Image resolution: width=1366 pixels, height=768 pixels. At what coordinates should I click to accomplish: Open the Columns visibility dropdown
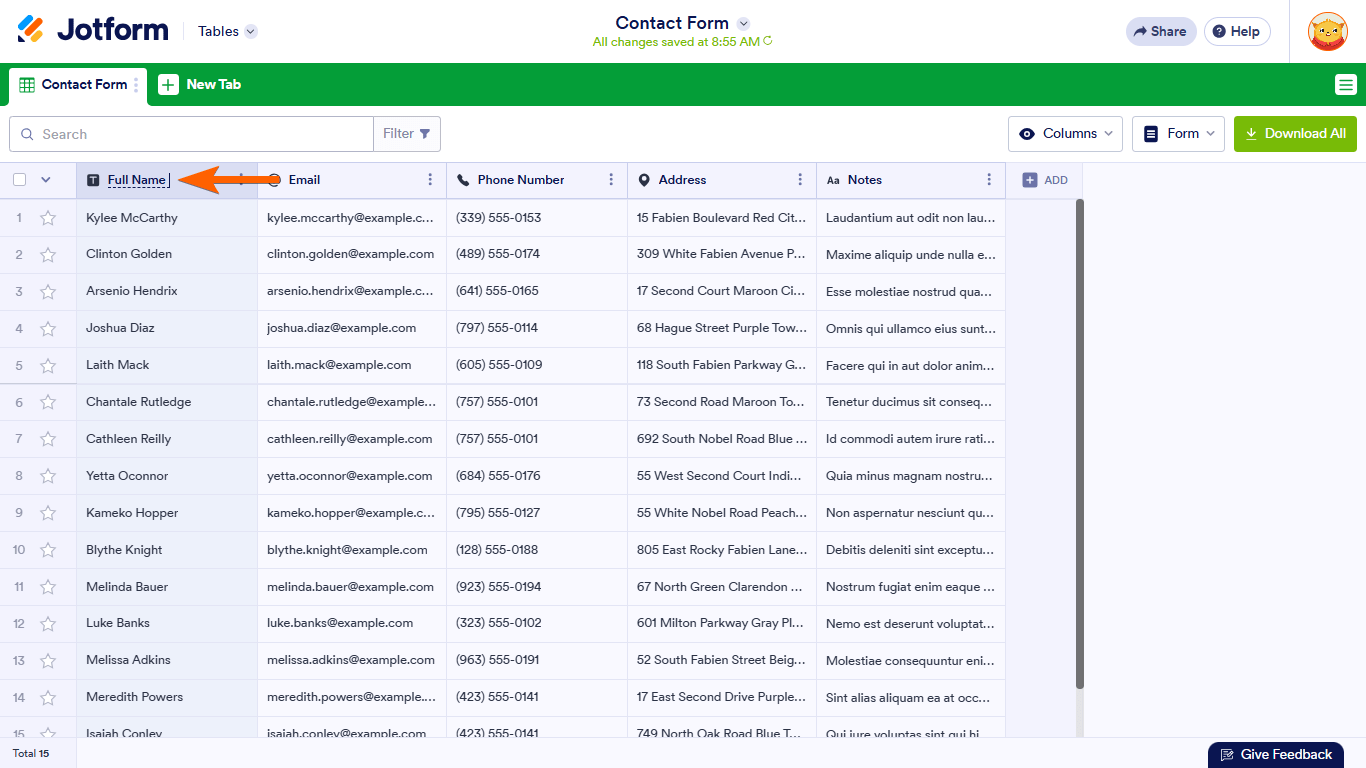click(x=1065, y=134)
